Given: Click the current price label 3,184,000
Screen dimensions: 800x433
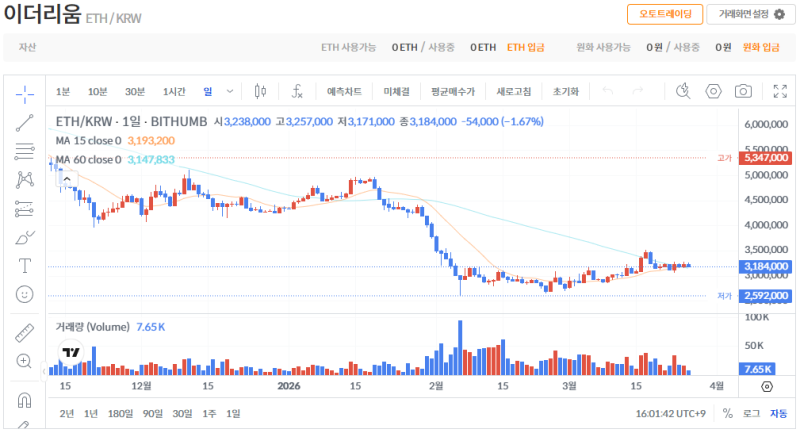Looking at the screenshot, I should 765,266.
